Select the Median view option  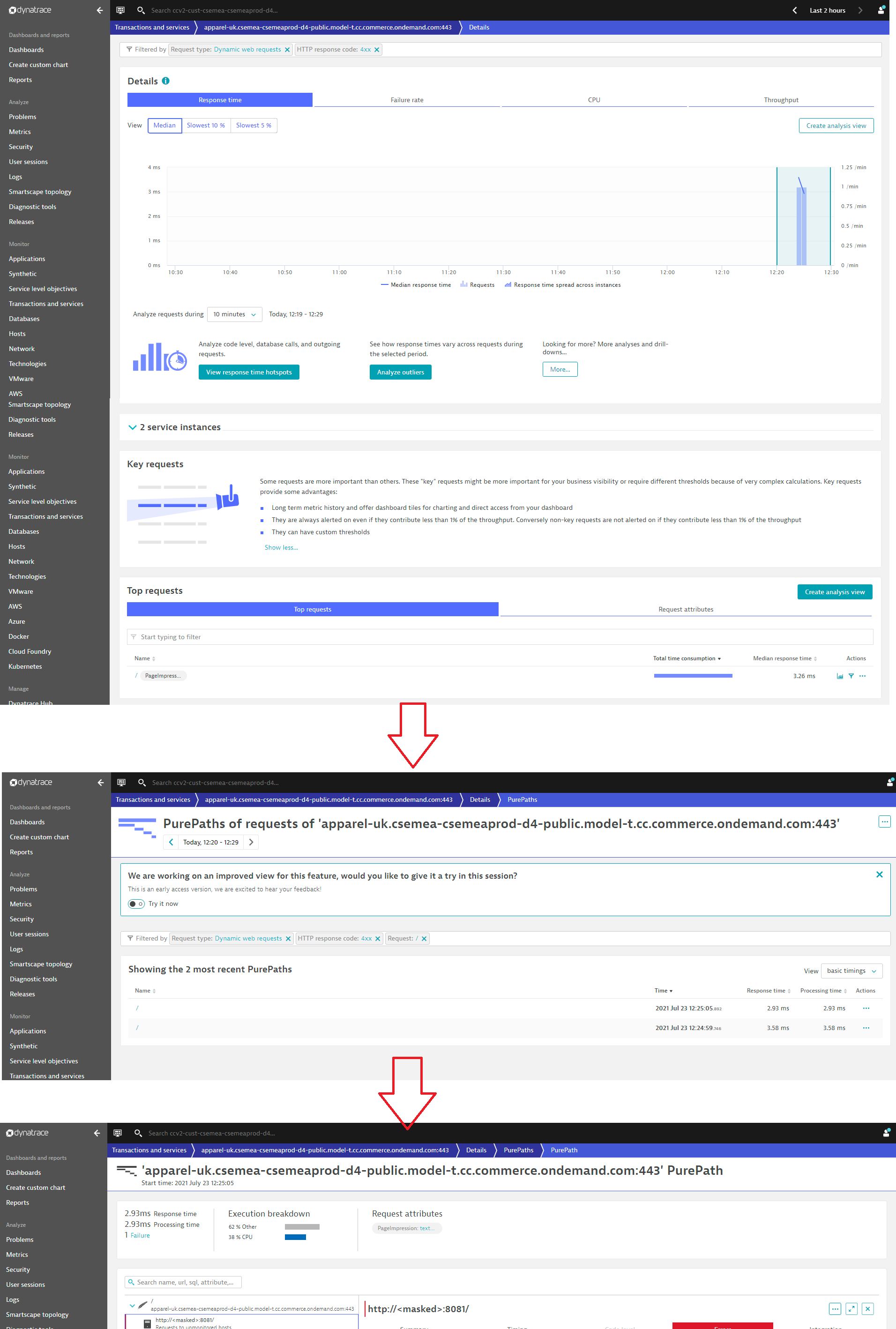[164, 126]
